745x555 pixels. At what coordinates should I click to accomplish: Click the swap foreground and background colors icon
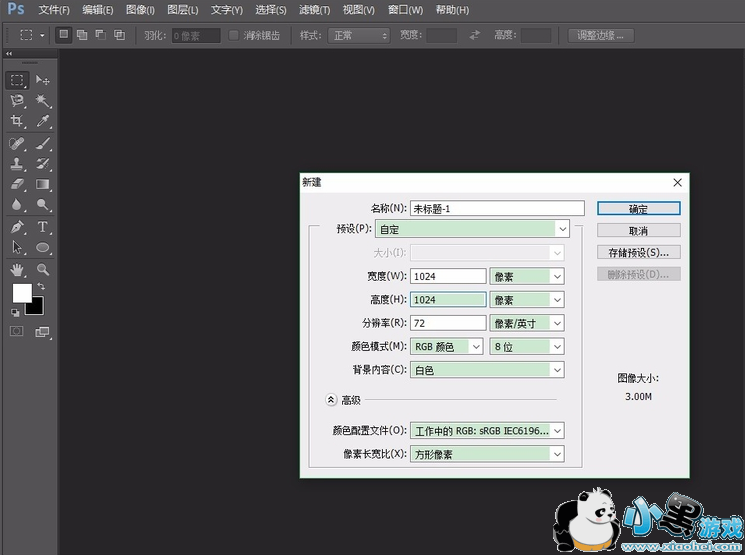coord(41,287)
